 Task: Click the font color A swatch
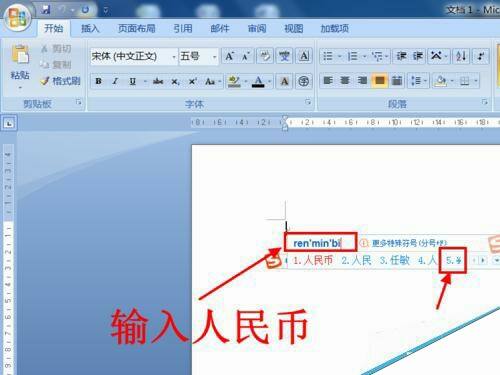258,81
